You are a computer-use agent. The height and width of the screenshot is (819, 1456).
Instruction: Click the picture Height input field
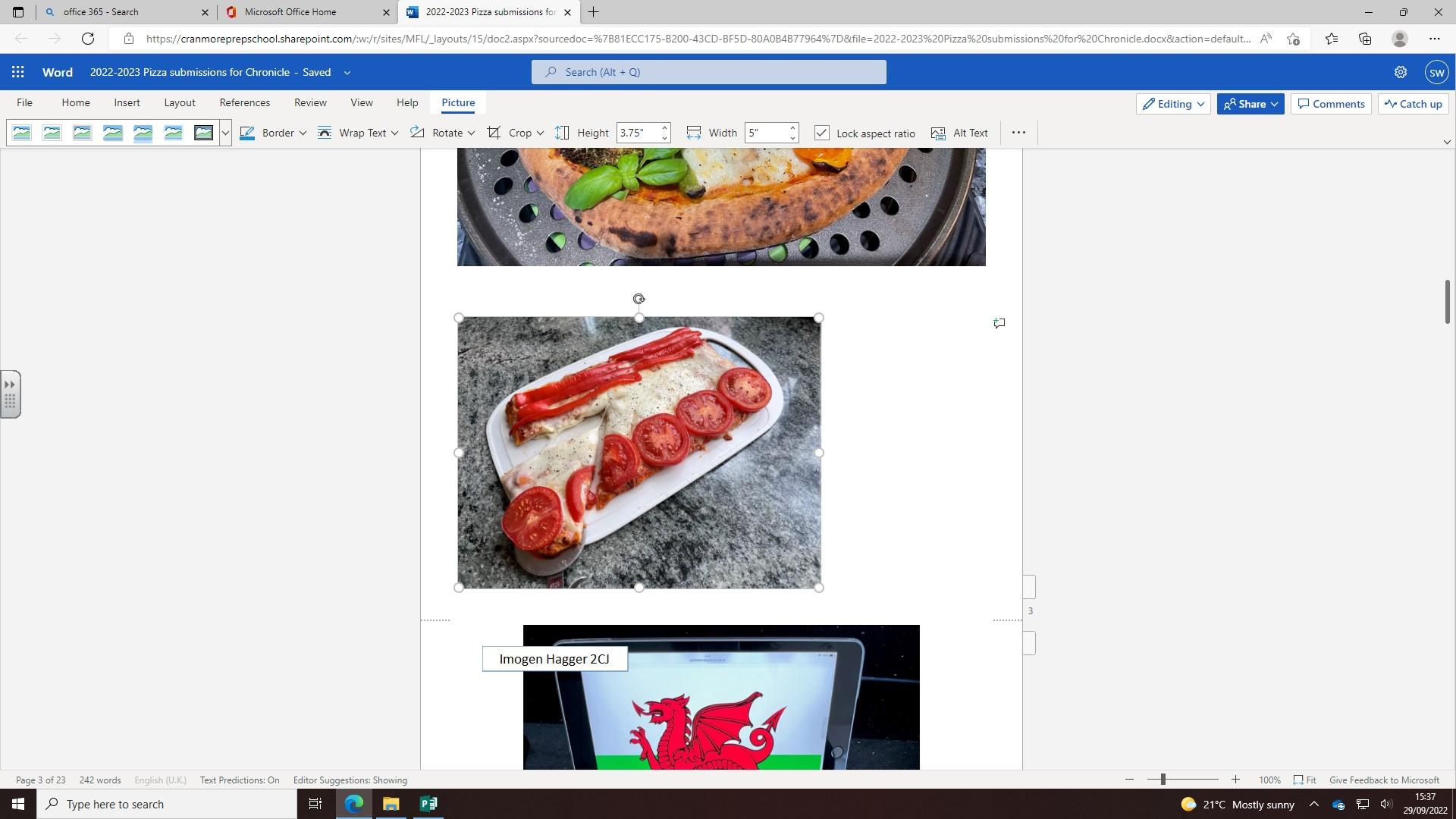click(638, 133)
